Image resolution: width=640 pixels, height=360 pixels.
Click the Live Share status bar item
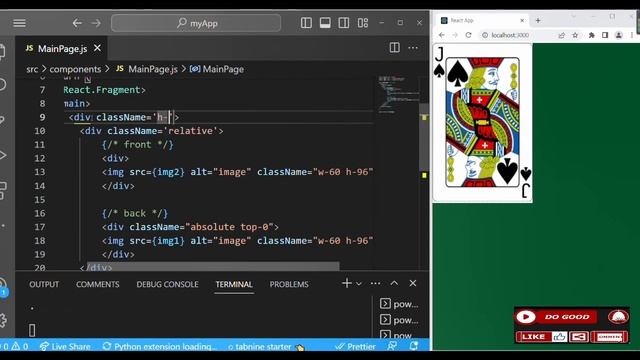65,347
